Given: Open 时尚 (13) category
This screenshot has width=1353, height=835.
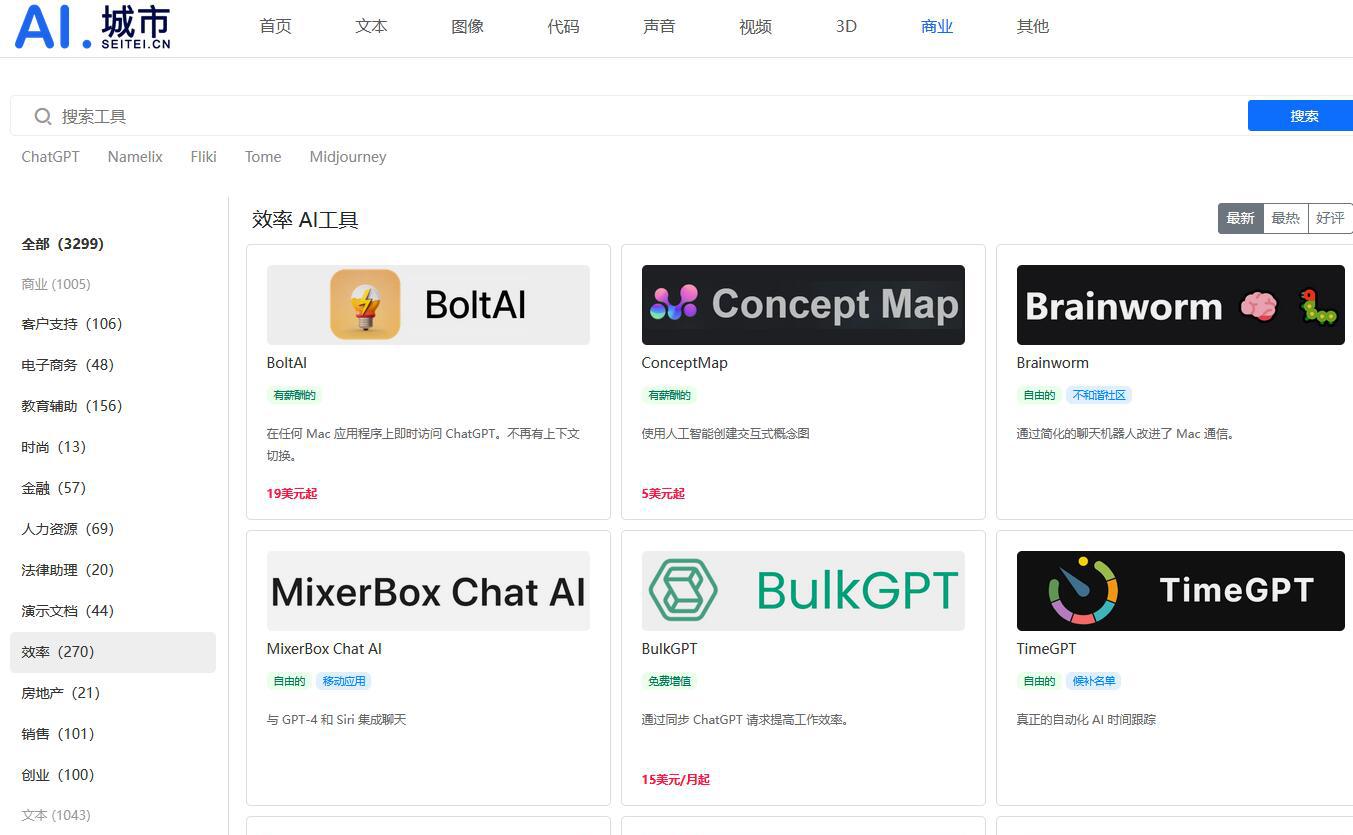Looking at the screenshot, I should (53, 447).
